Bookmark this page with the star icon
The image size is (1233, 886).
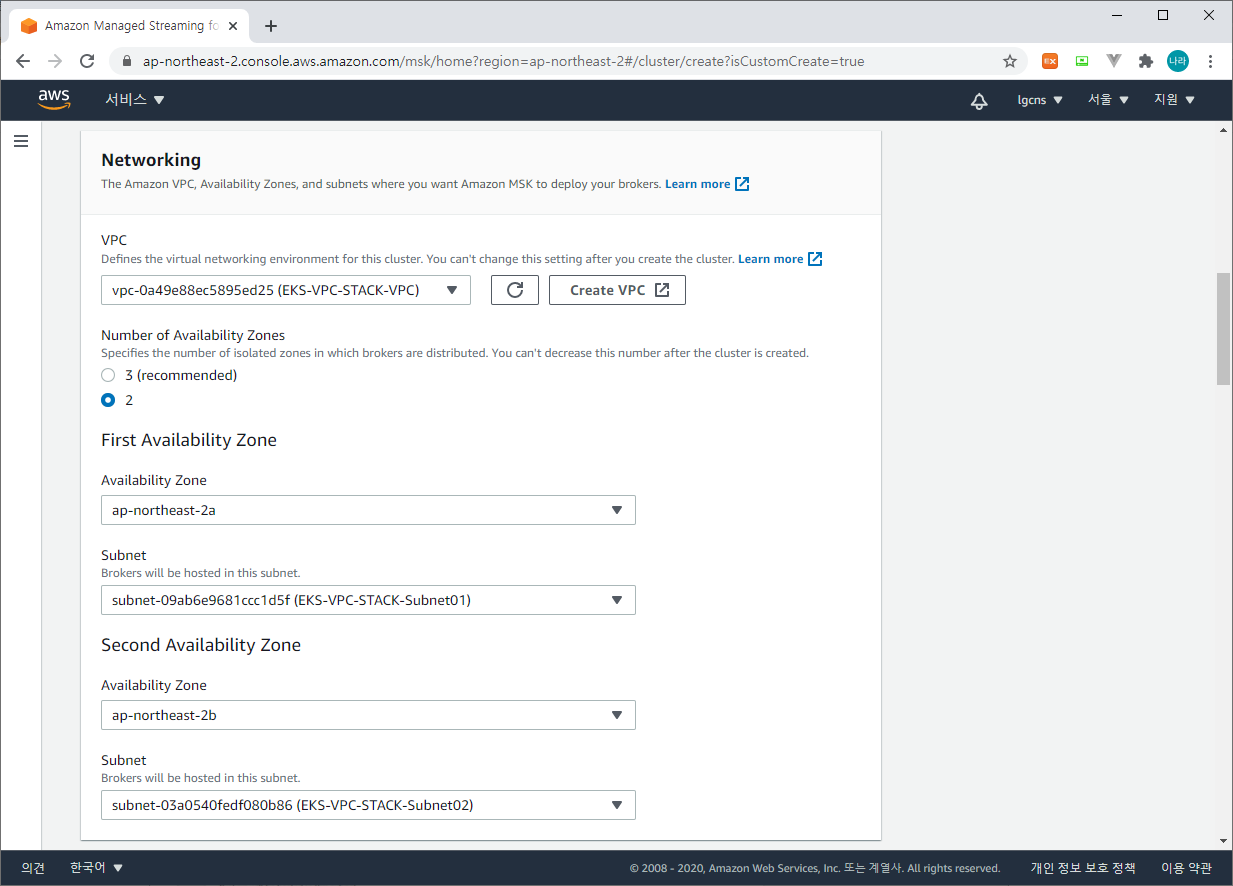[1010, 61]
